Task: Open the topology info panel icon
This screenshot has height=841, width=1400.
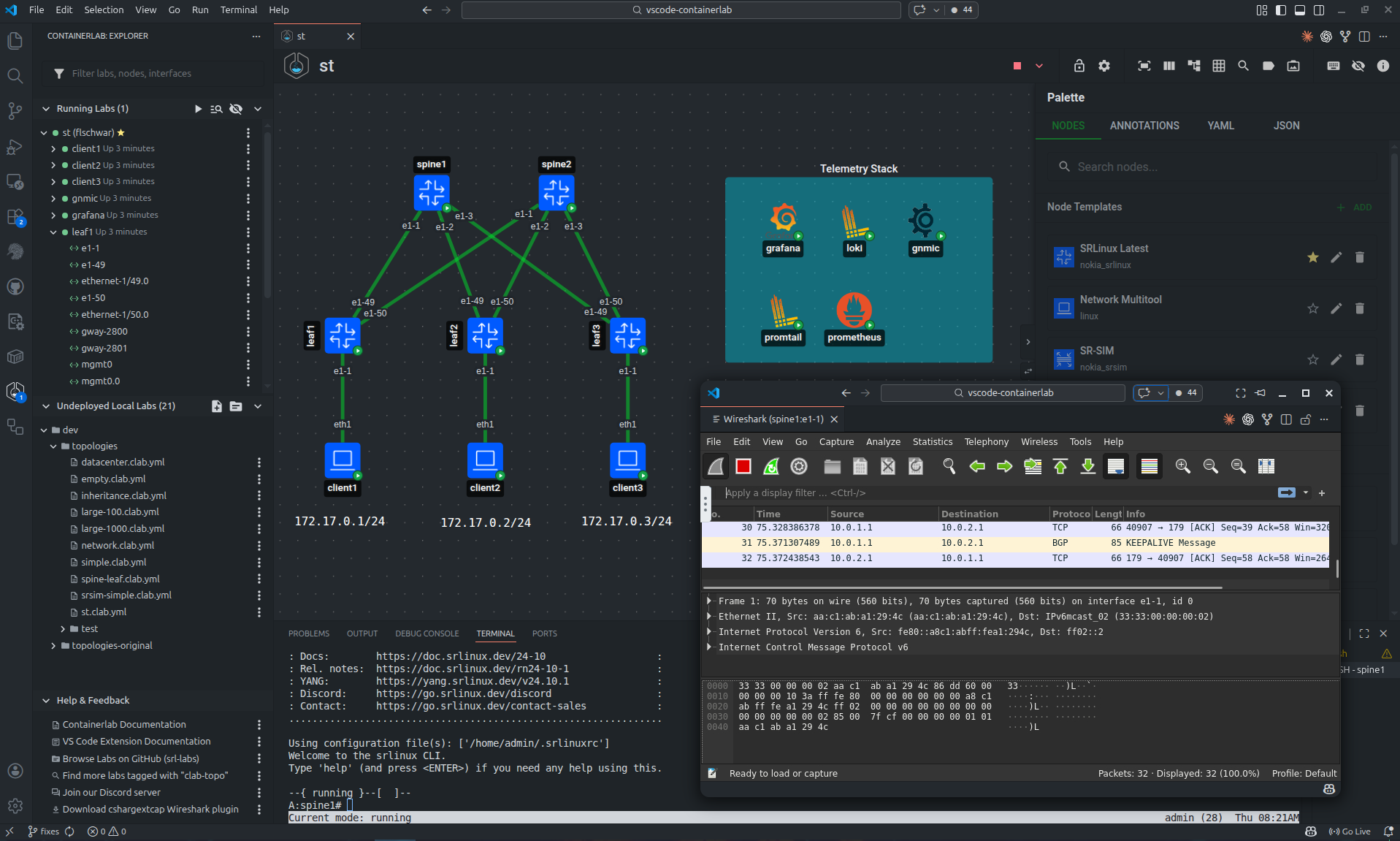Action: 1383,66
